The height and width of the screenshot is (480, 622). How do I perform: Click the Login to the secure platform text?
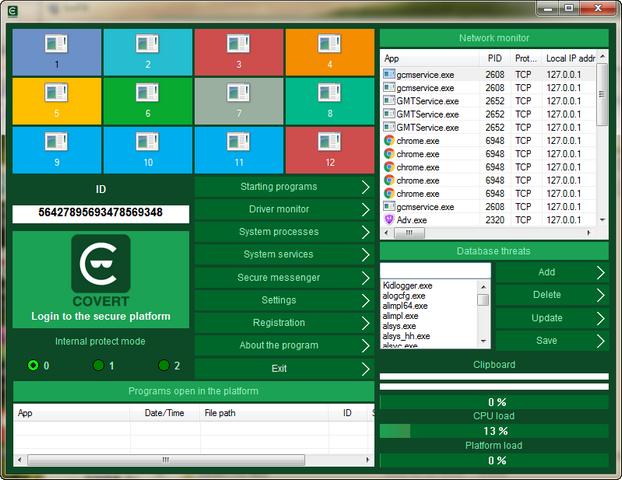click(x=101, y=316)
